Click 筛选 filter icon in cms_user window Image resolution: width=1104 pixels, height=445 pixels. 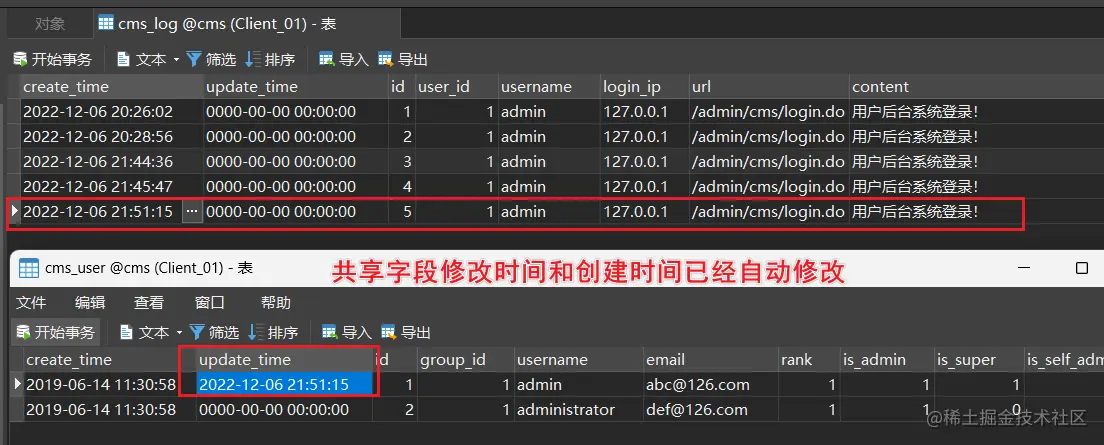(197, 332)
